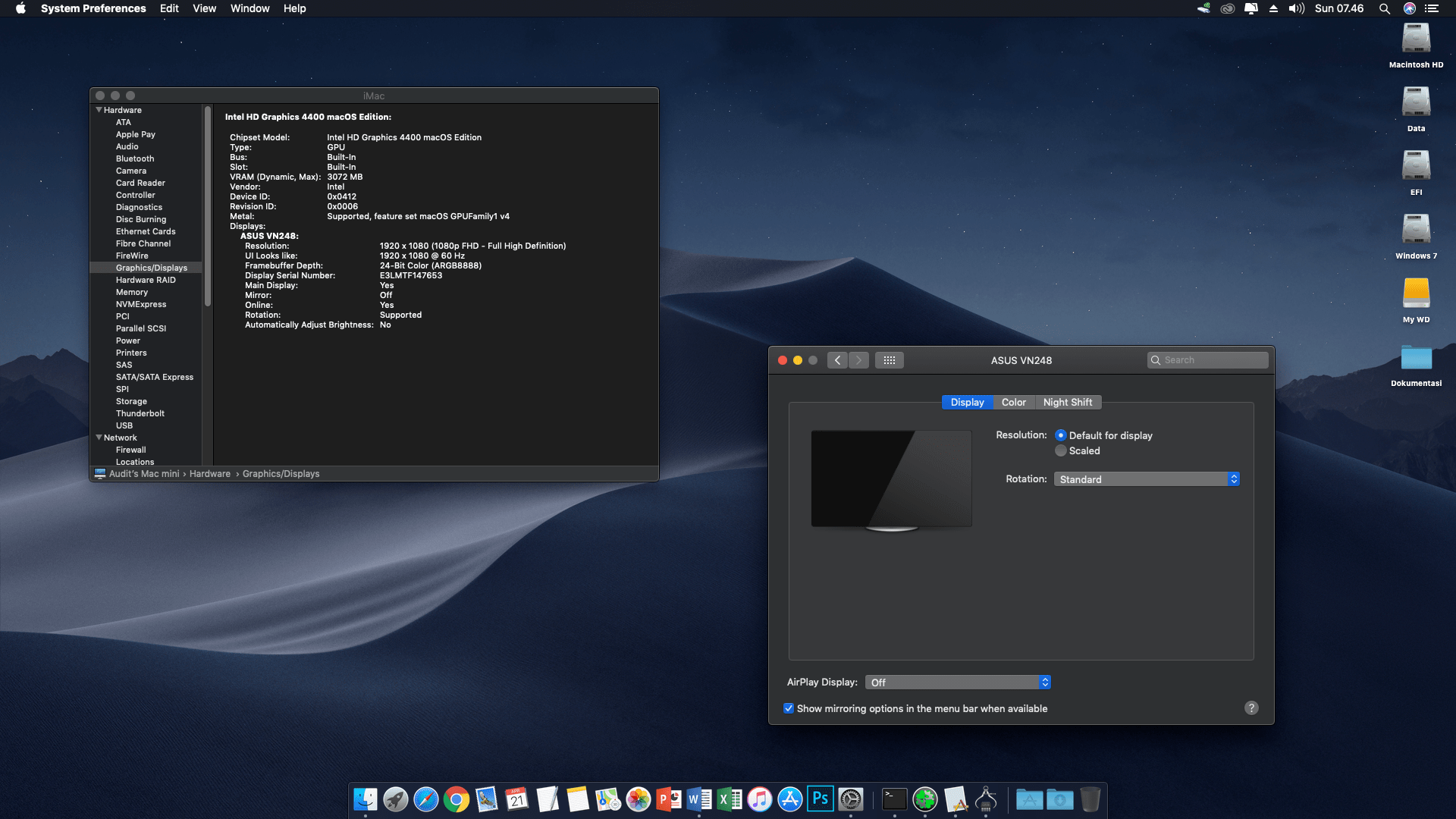Open Notification Center list icon
1456x819 pixels.
point(1432,8)
